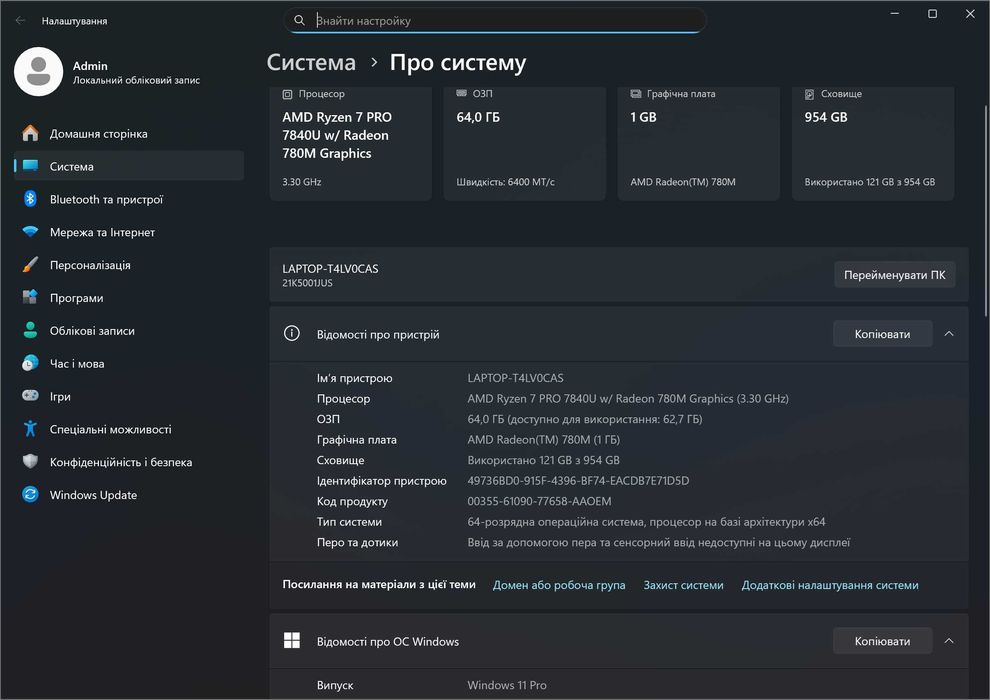Click model number 21K5001JUS
990x700 pixels.
[307, 283]
